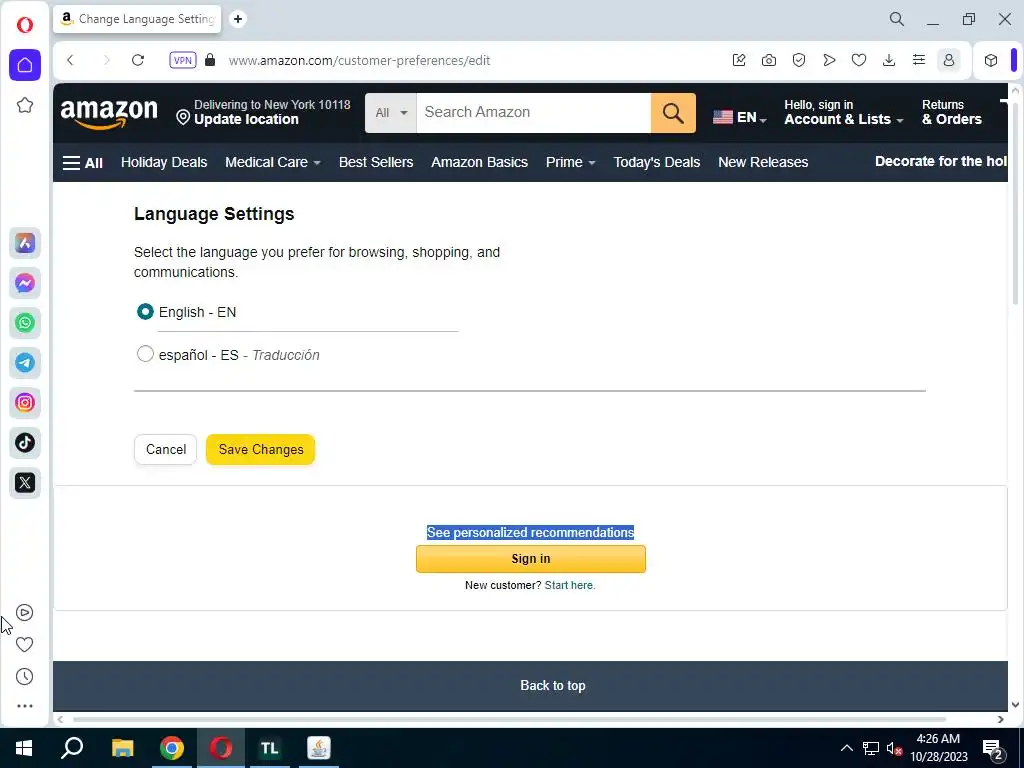Image resolution: width=1024 pixels, height=768 pixels.
Task: Go to Amazon home via logo
Action: click(109, 114)
